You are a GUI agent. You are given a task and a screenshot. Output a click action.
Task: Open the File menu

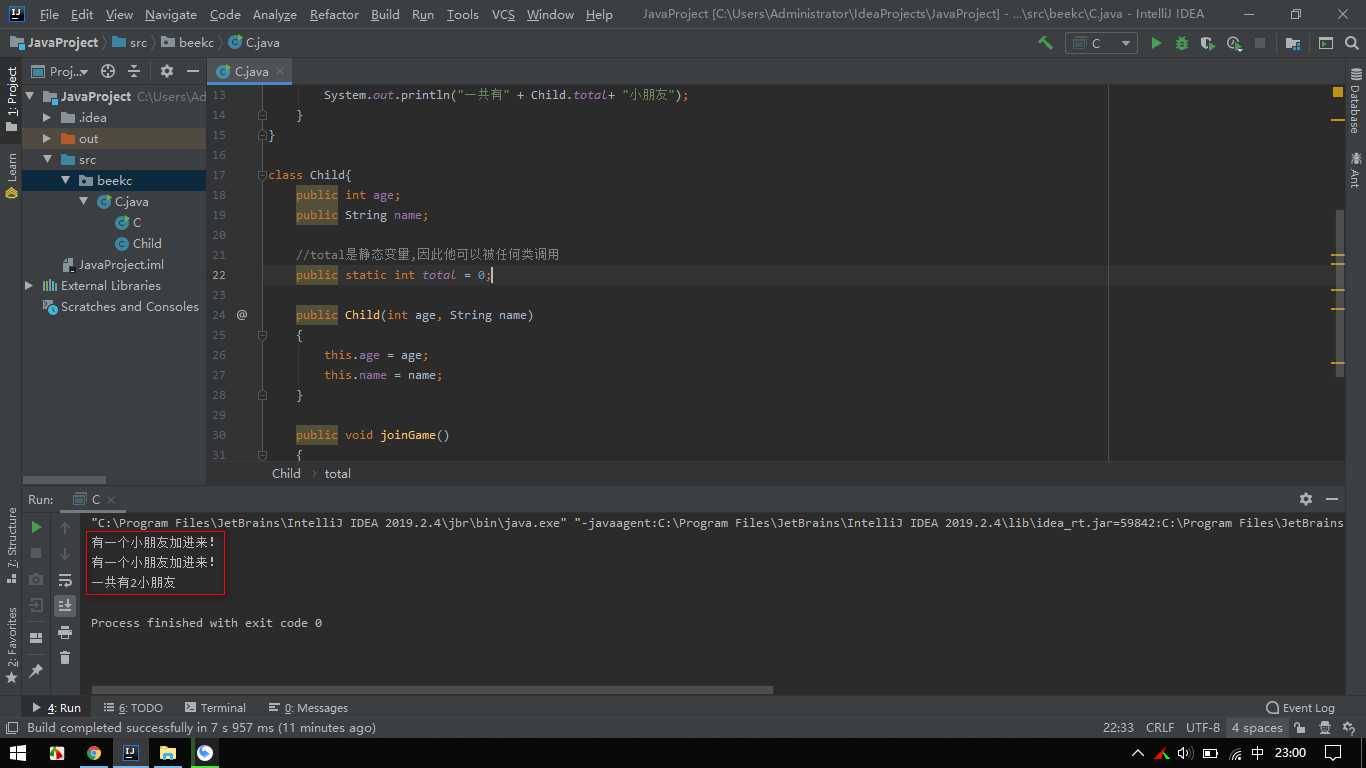click(x=49, y=14)
